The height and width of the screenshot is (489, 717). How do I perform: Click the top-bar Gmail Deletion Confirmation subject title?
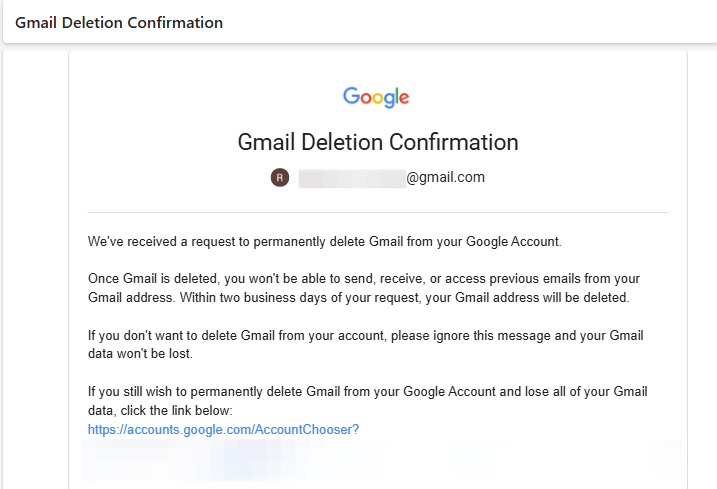click(x=119, y=23)
